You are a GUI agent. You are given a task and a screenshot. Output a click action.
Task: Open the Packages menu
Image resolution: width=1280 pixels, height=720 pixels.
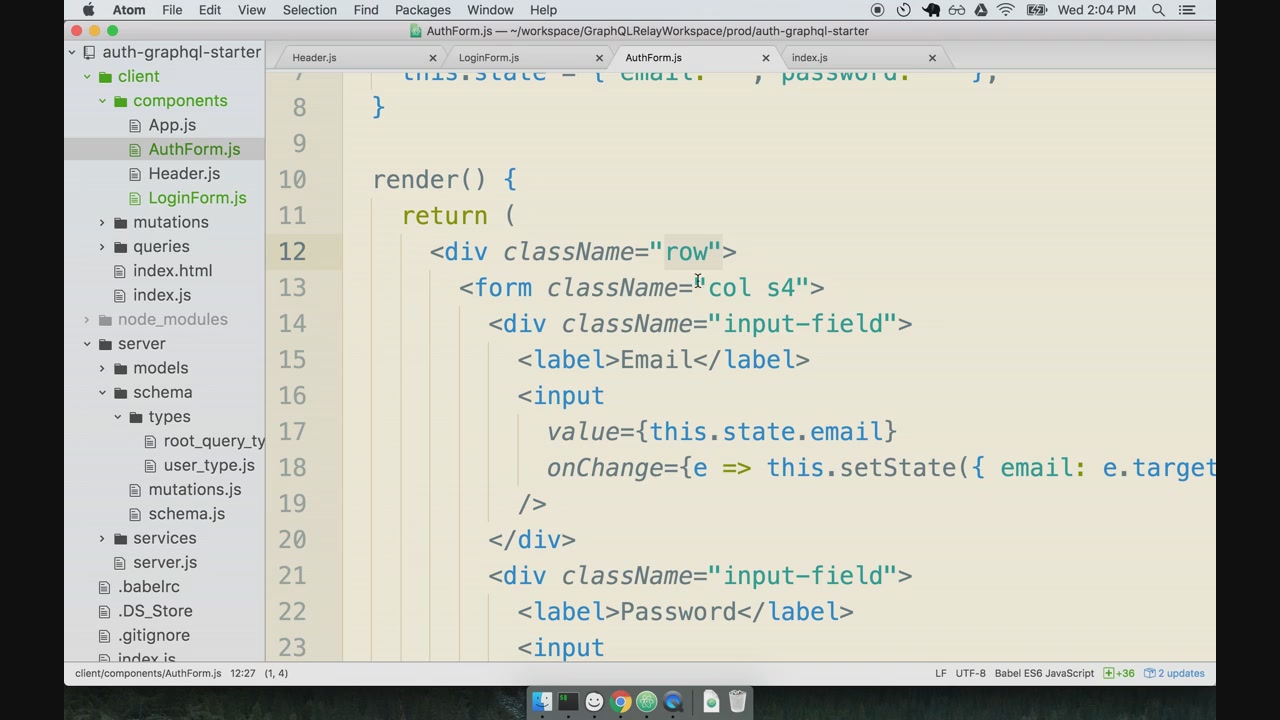pos(423,10)
